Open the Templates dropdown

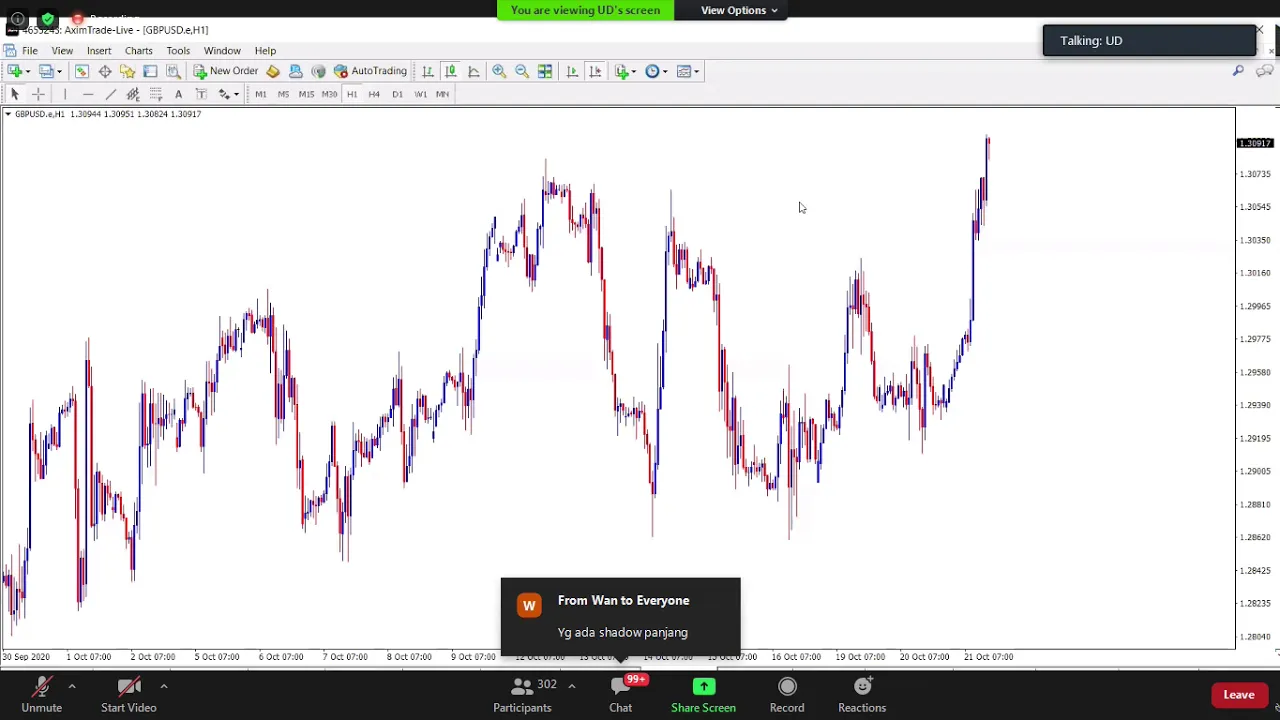tap(688, 71)
